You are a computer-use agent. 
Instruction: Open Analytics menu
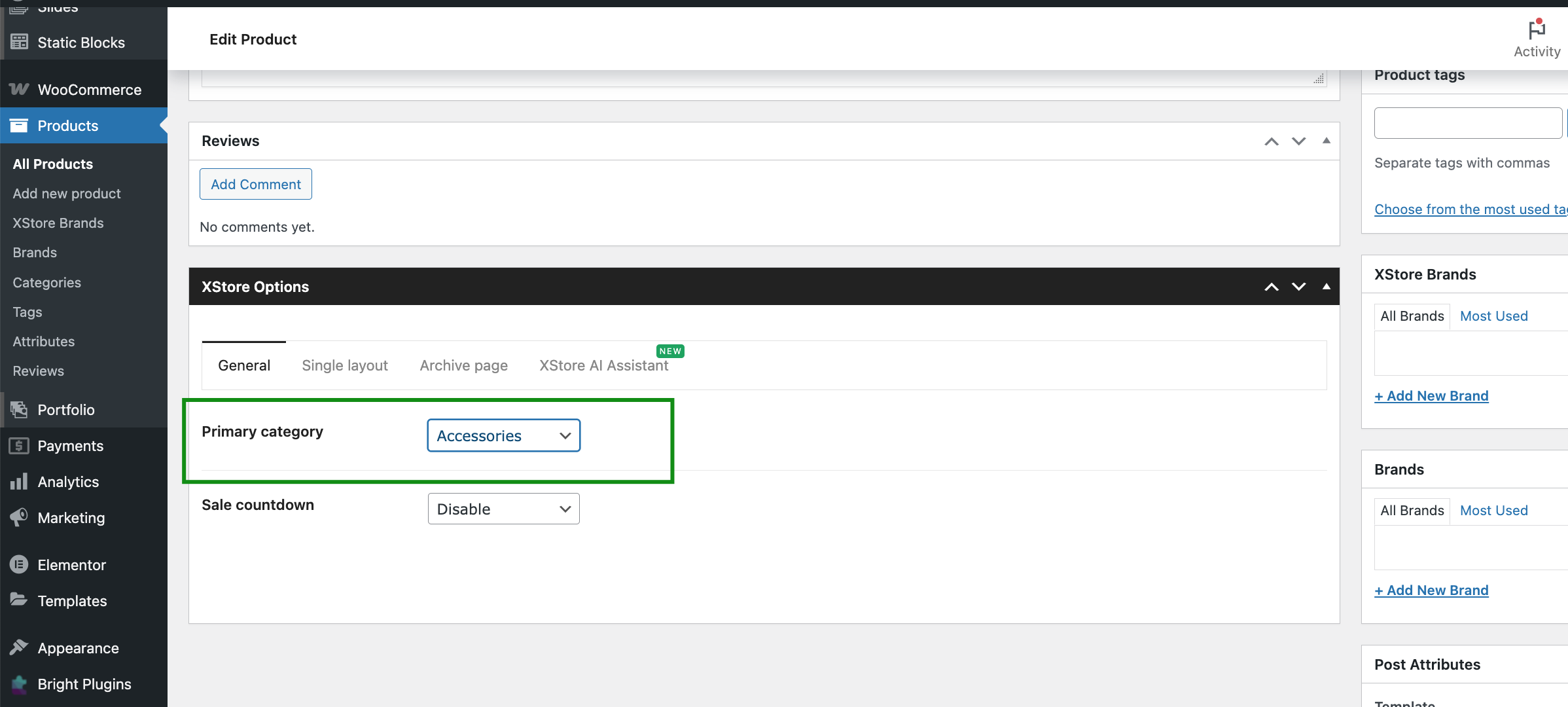point(84,482)
